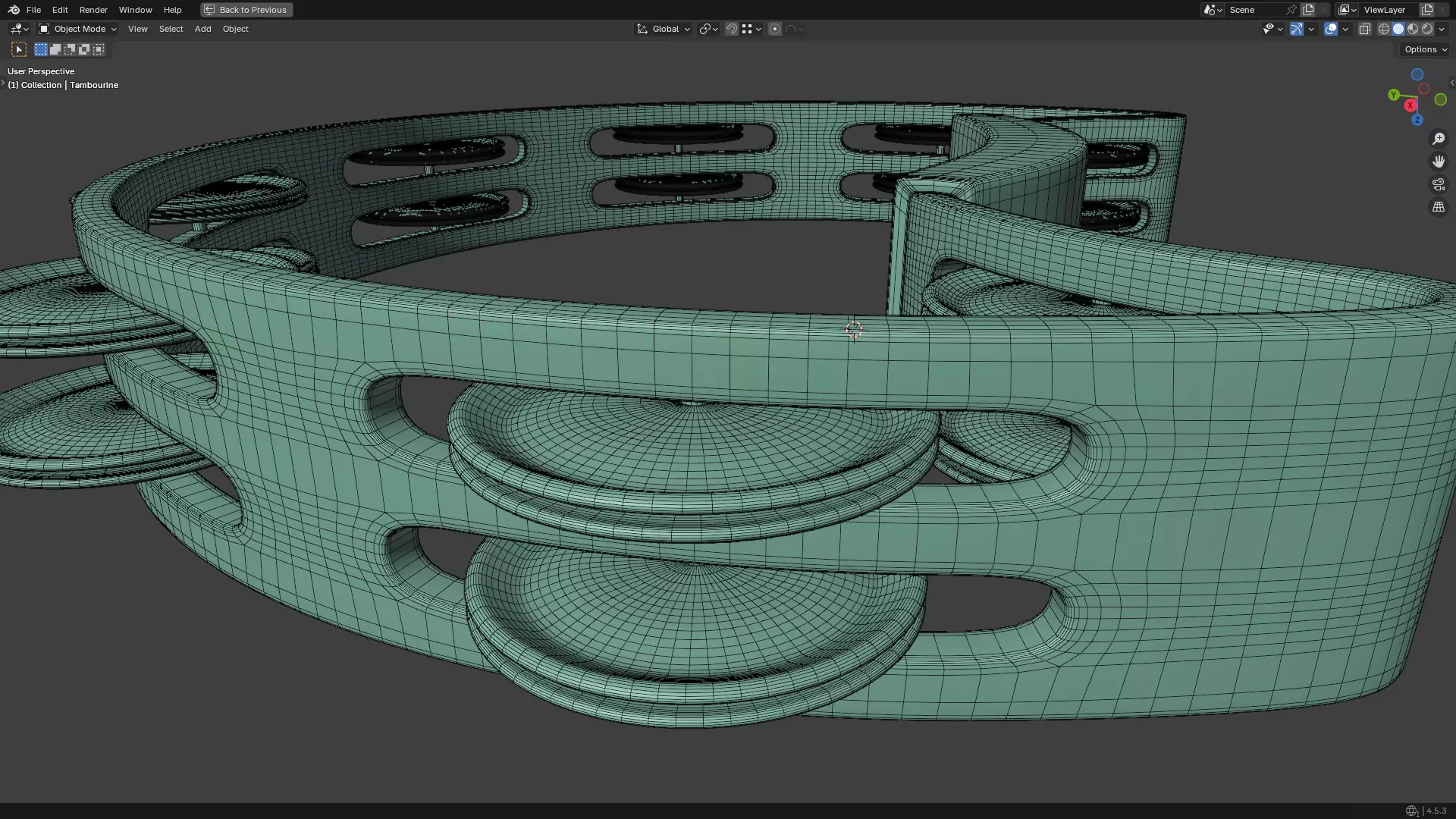Viewport: 1456px width, 819px height.
Task: Open the Object Mode dropdown
Action: coord(78,29)
